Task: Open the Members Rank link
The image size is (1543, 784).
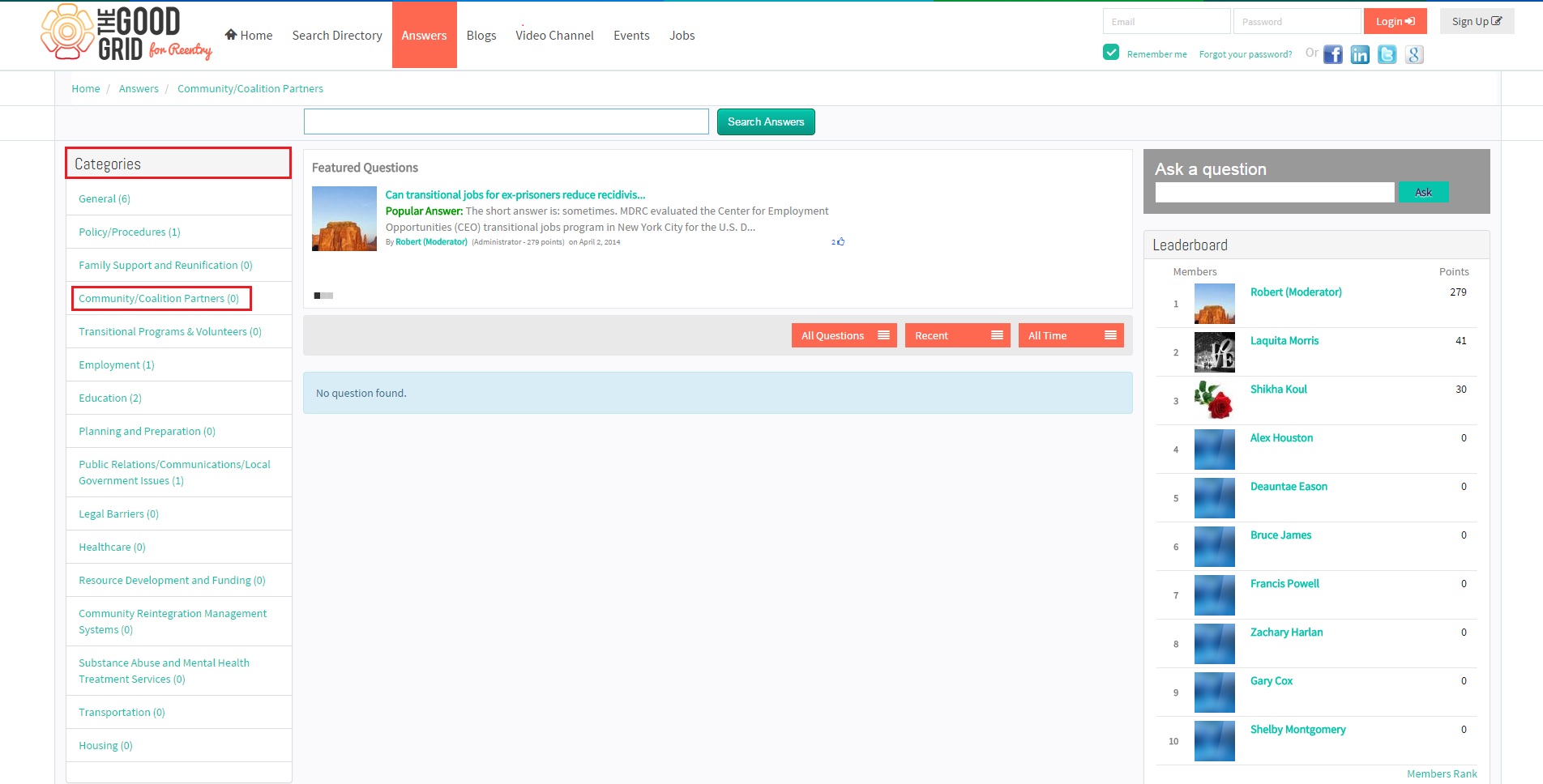Action: (x=1442, y=773)
